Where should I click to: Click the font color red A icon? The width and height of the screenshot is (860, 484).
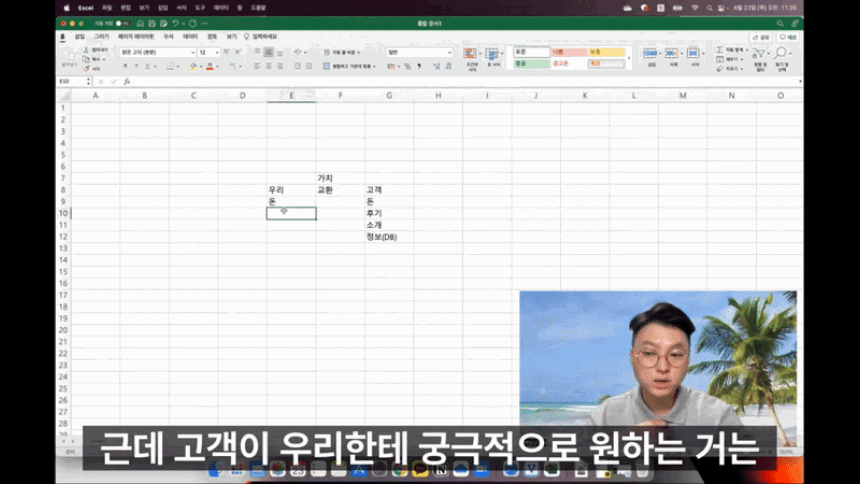click(x=209, y=67)
